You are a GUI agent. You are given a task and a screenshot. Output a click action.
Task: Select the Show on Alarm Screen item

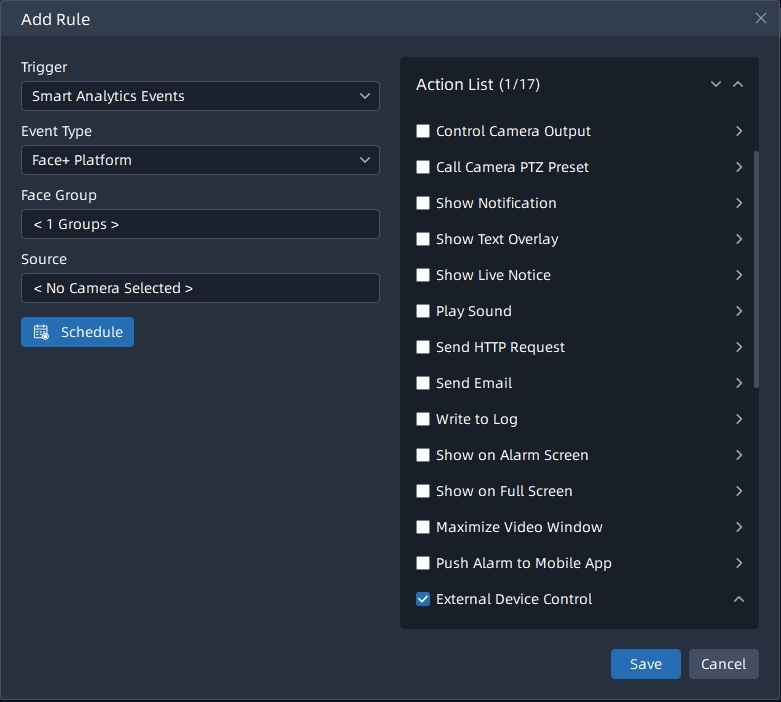coord(512,455)
